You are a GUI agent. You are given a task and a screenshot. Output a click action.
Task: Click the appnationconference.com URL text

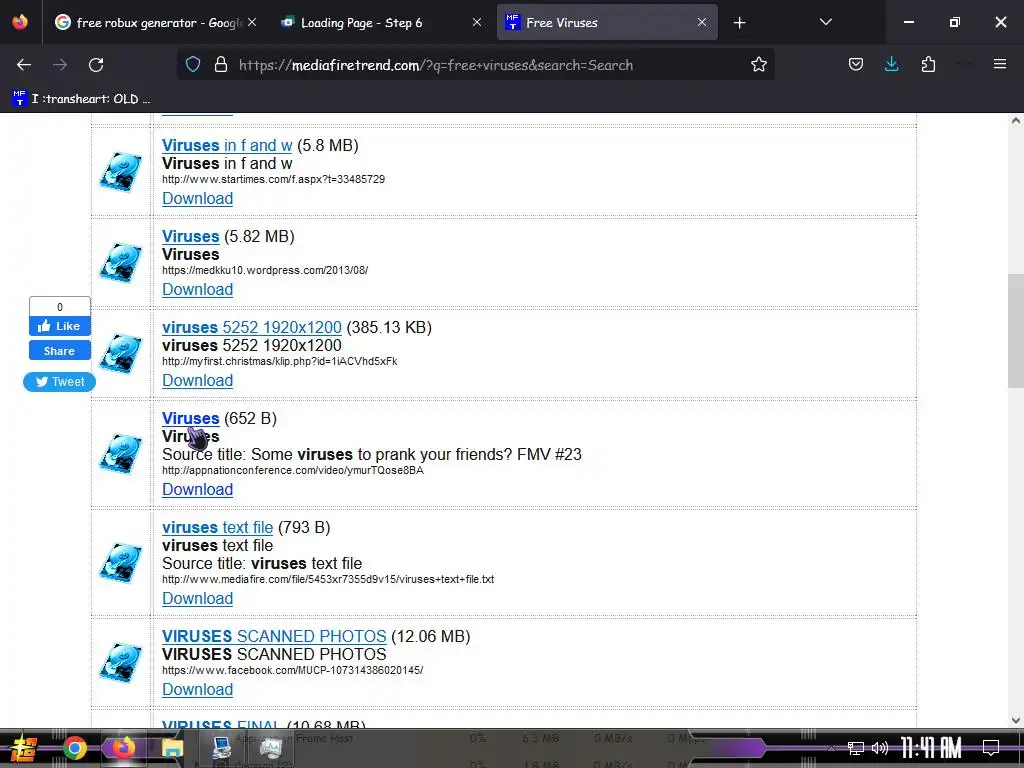(x=293, y=470)
